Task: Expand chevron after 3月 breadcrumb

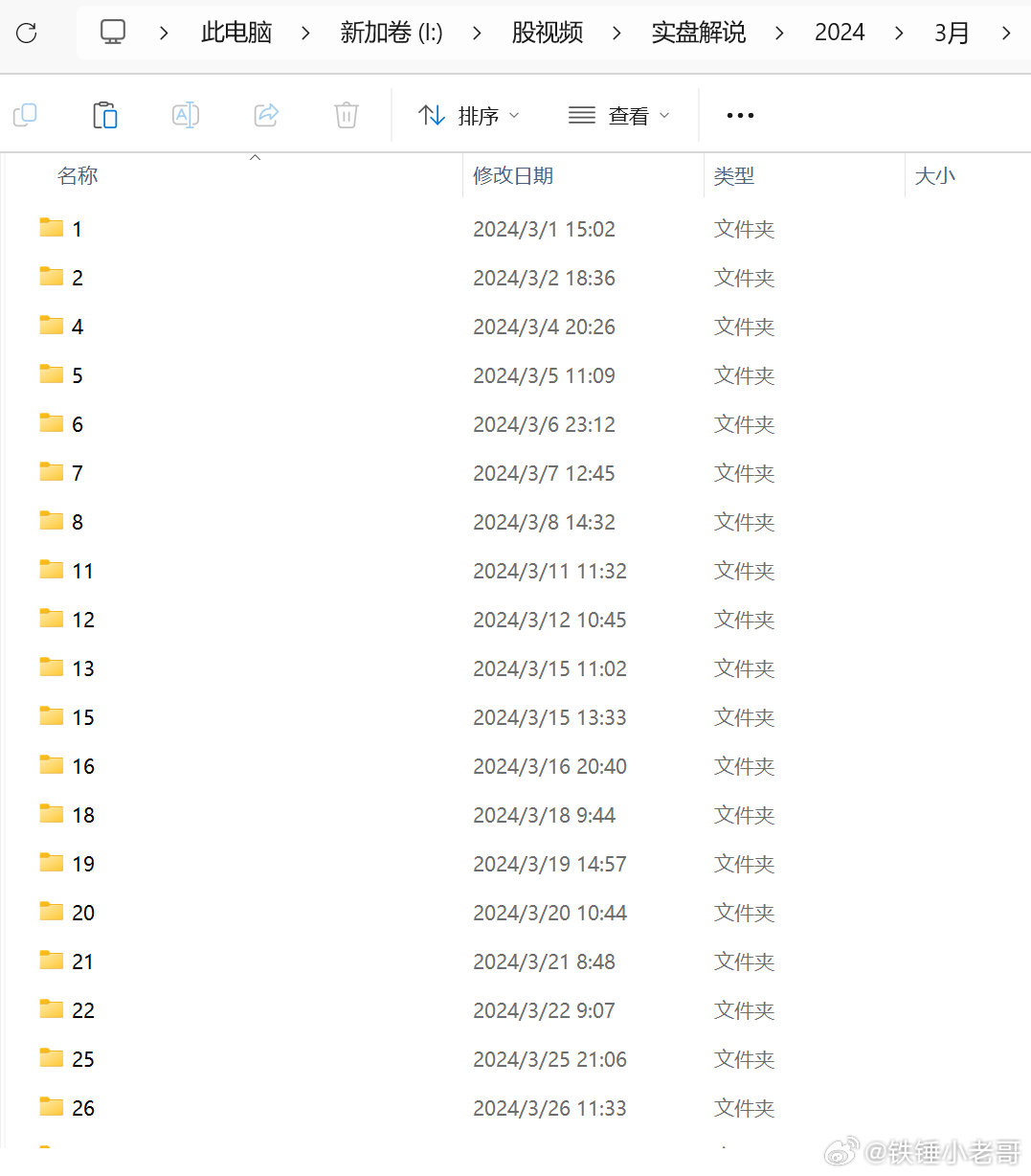Action: [1006, 33]
